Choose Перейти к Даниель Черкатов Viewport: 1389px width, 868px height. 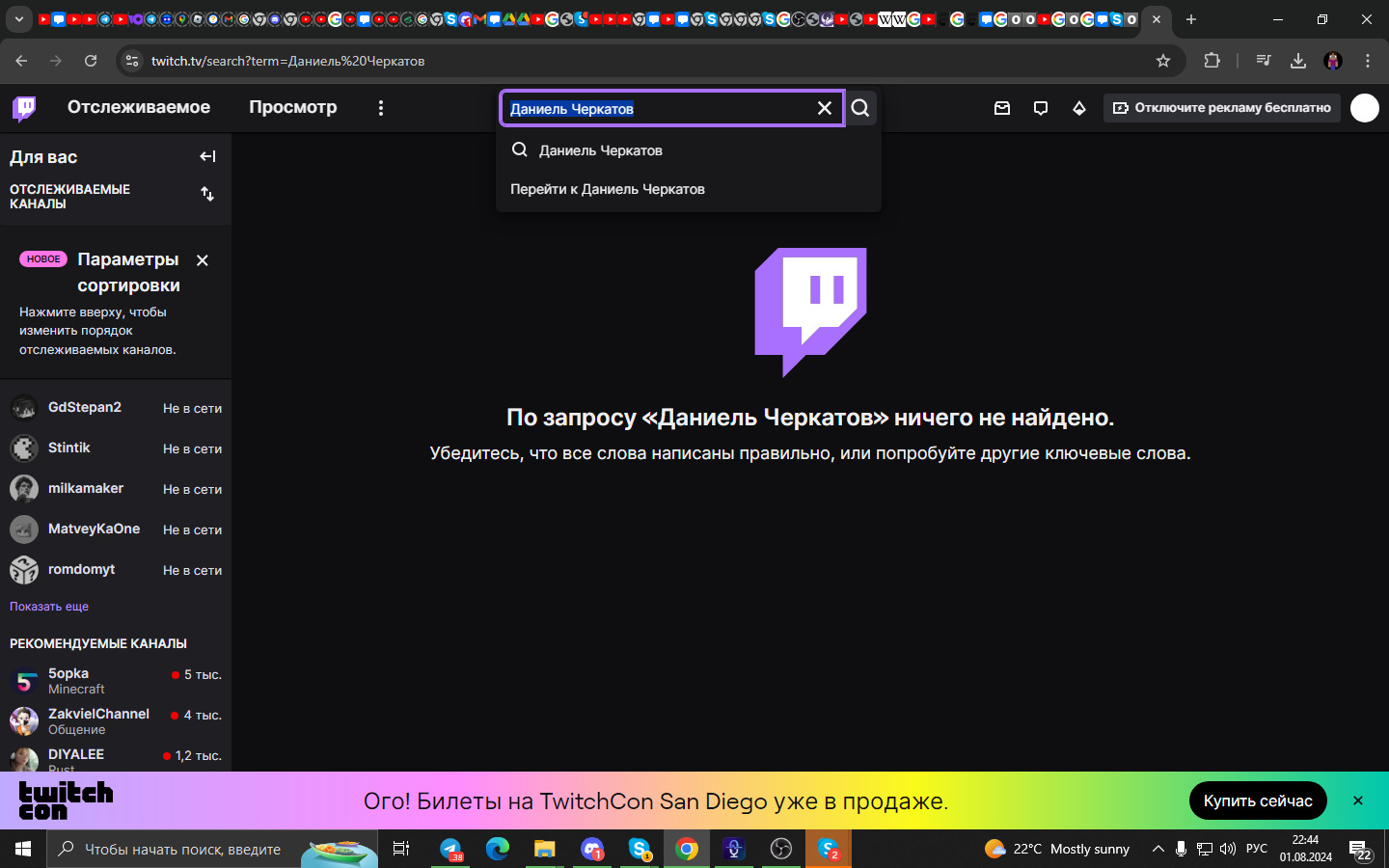tap(689, 189)
